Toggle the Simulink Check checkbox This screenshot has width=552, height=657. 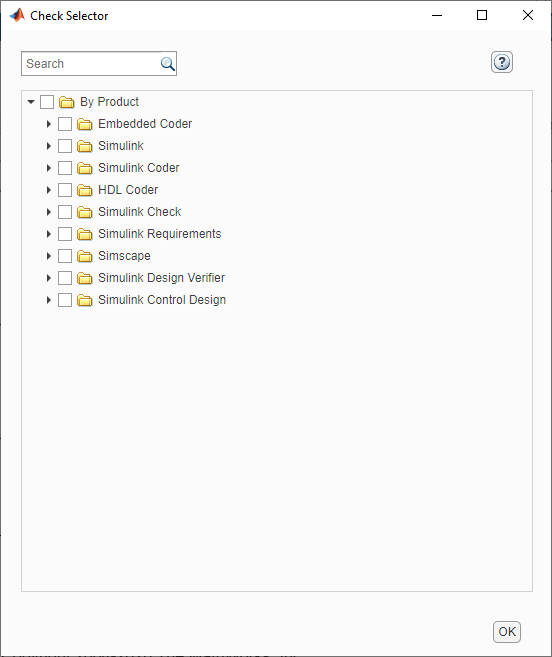pyautogui.click(x=65, y=212)
